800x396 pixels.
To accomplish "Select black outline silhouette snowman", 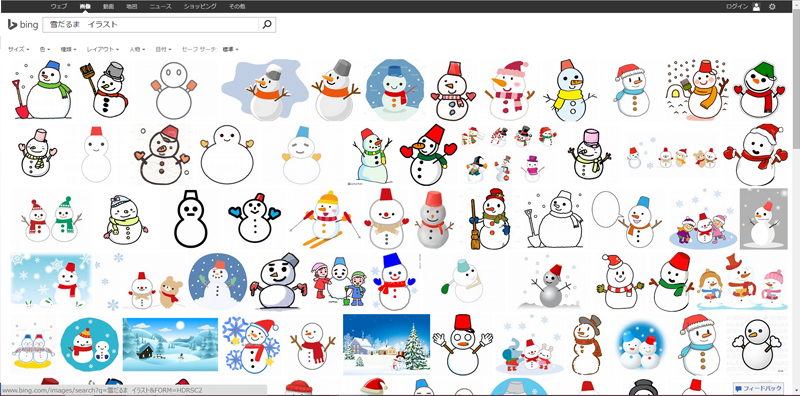I will point(190,219).
